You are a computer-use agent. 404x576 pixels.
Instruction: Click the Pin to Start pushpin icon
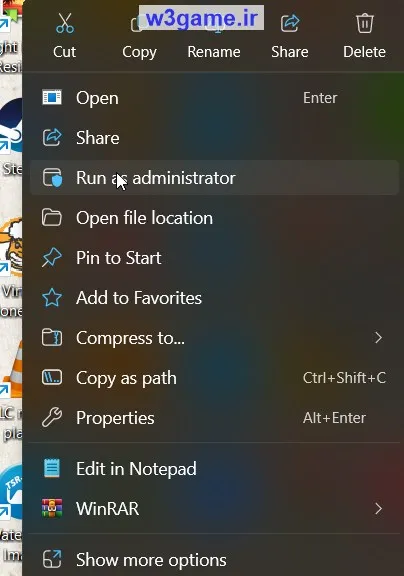(x=52, y=258)
